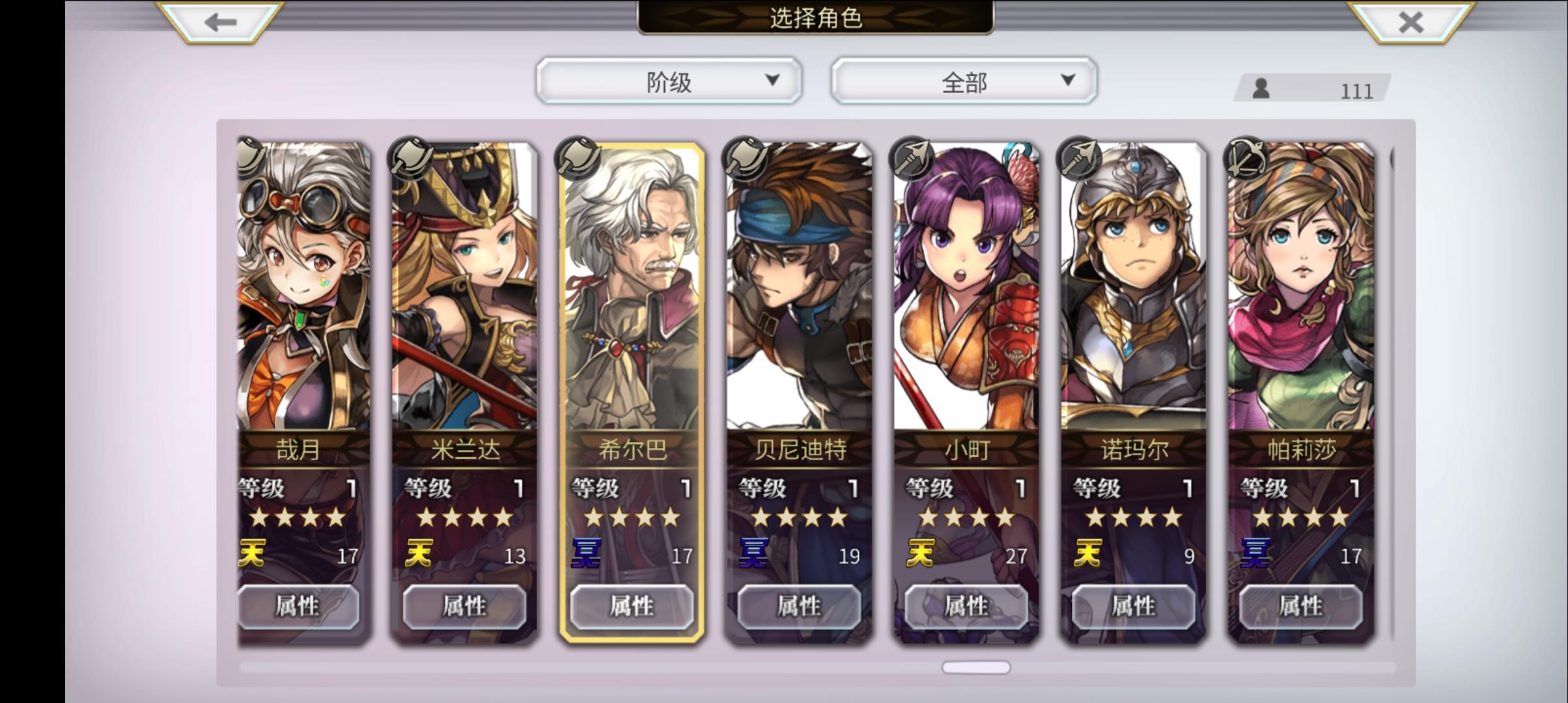Select the 贝尼迪特 character portrait
This screenshot has width=1568, height=703.
coord(799,286)
